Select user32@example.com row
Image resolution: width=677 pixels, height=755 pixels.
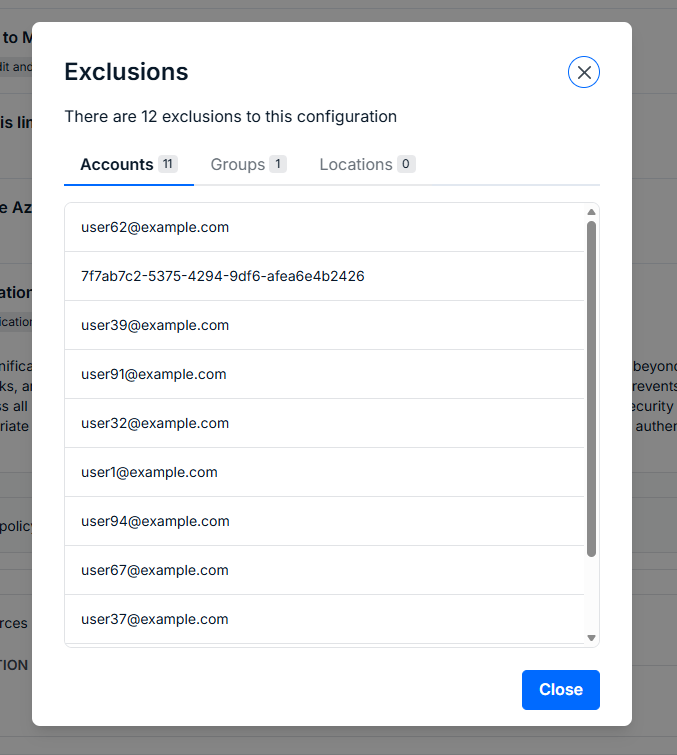click(x=325, y=423)
